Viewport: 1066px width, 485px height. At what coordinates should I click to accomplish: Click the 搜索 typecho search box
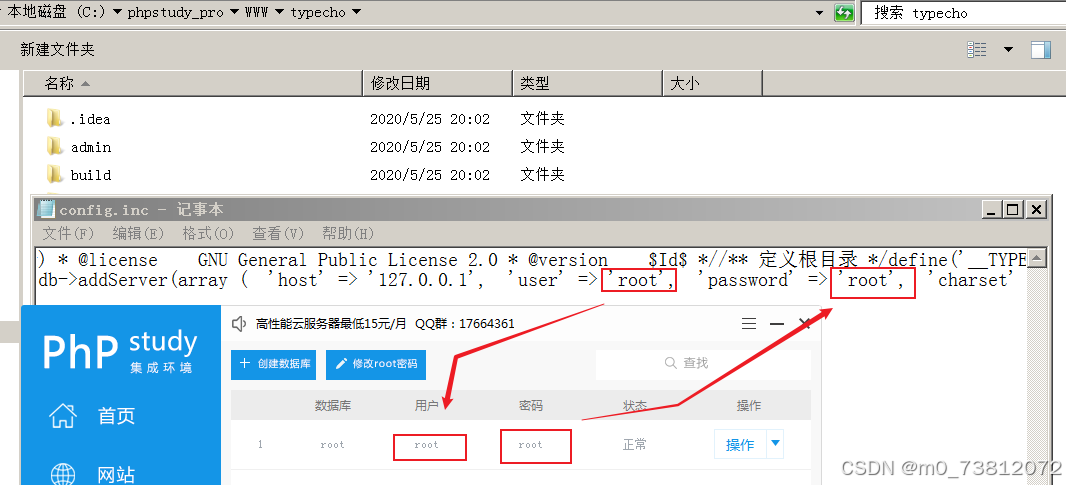(963, 13)
